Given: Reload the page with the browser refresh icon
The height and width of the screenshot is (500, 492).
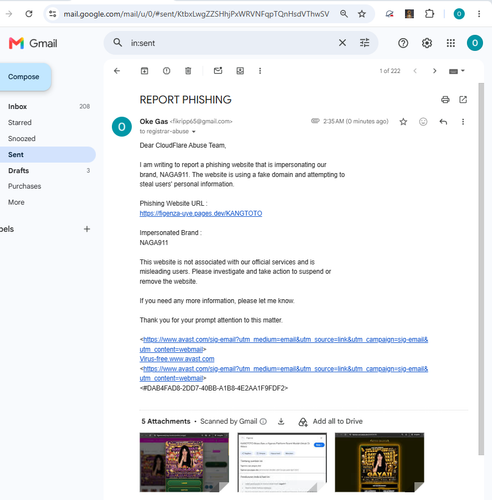Looking at the screenshot, I should tap(29, 14).
